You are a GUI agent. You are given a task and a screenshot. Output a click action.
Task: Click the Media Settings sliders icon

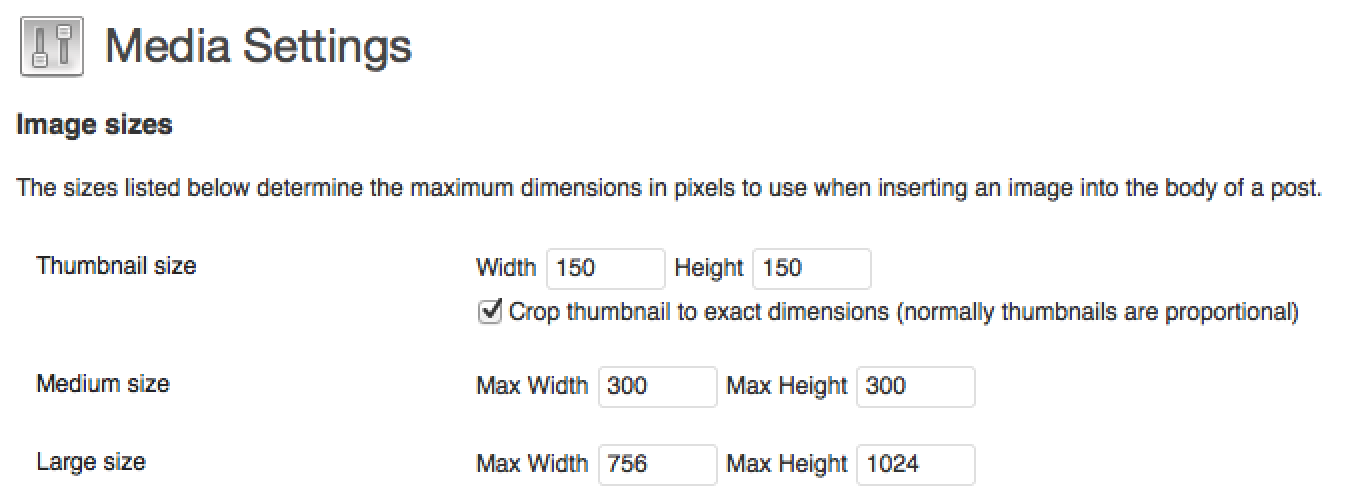tap(52, 46)
